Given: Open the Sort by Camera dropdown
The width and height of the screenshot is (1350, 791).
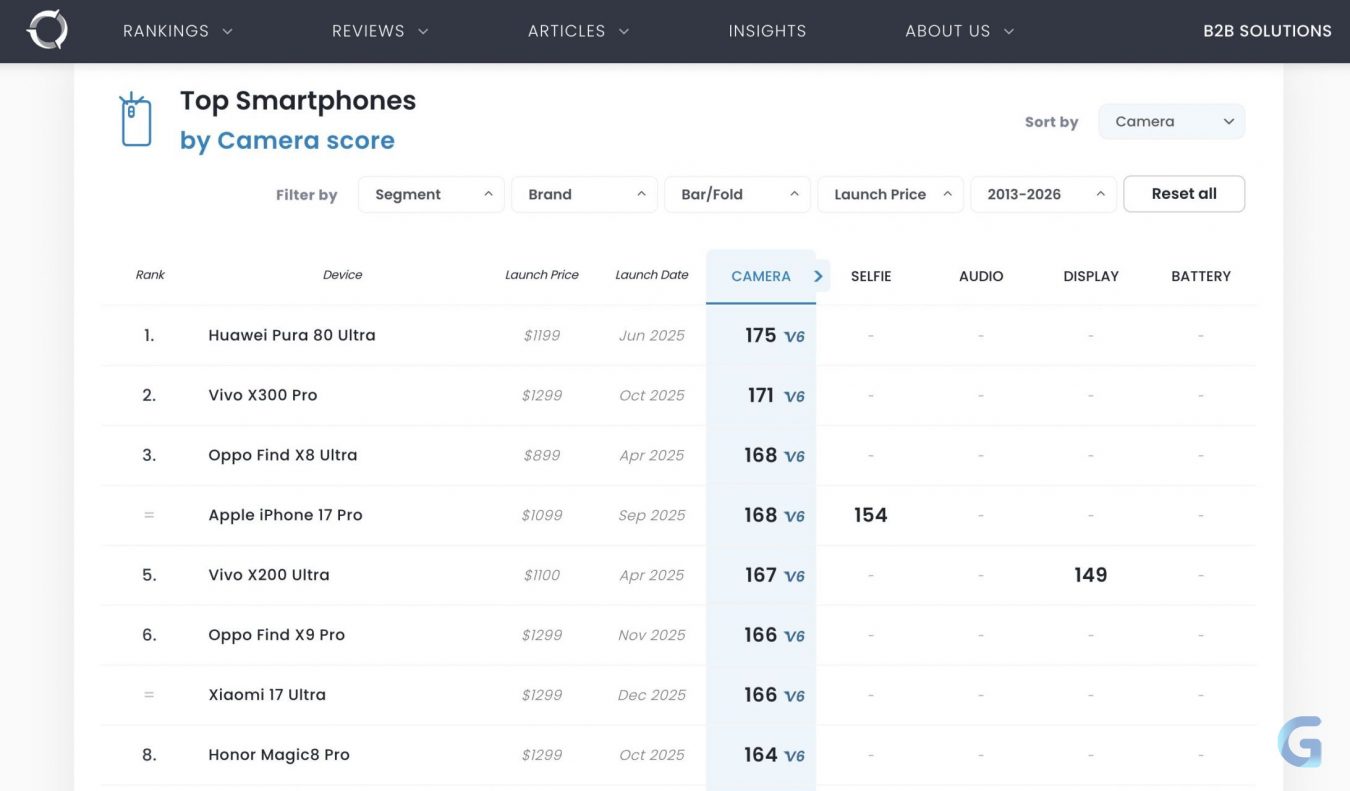Looking at the screenshot, I should (x=1171, y=122).
